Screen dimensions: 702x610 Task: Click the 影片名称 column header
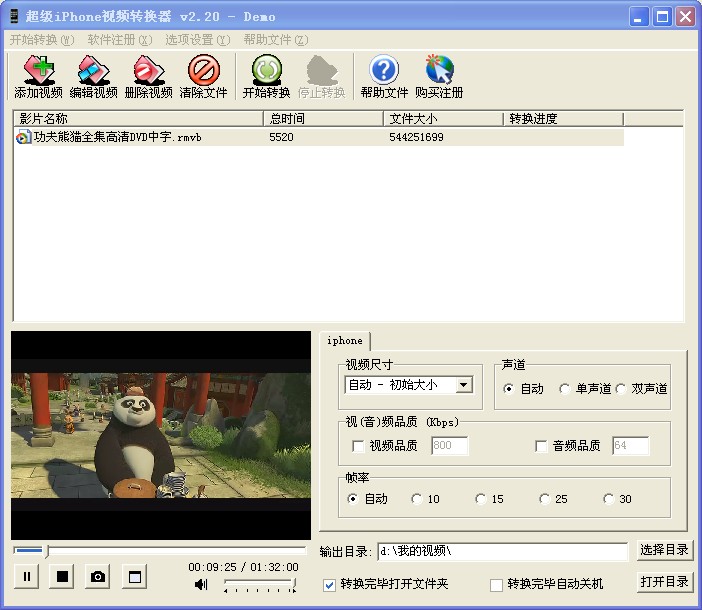point(138,119)
